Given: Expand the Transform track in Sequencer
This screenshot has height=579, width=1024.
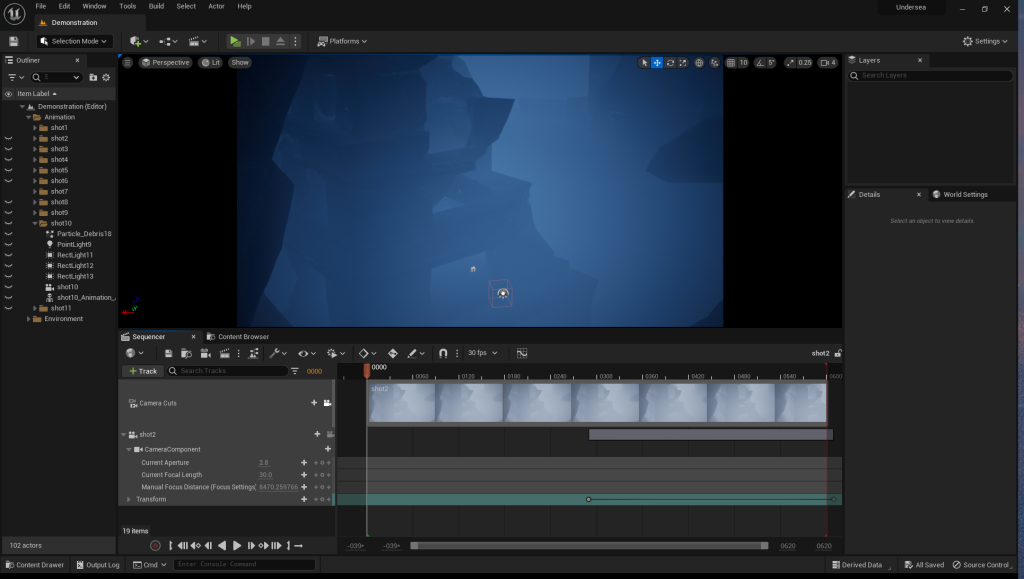Looking at the screenshot, I should [128, 499].
